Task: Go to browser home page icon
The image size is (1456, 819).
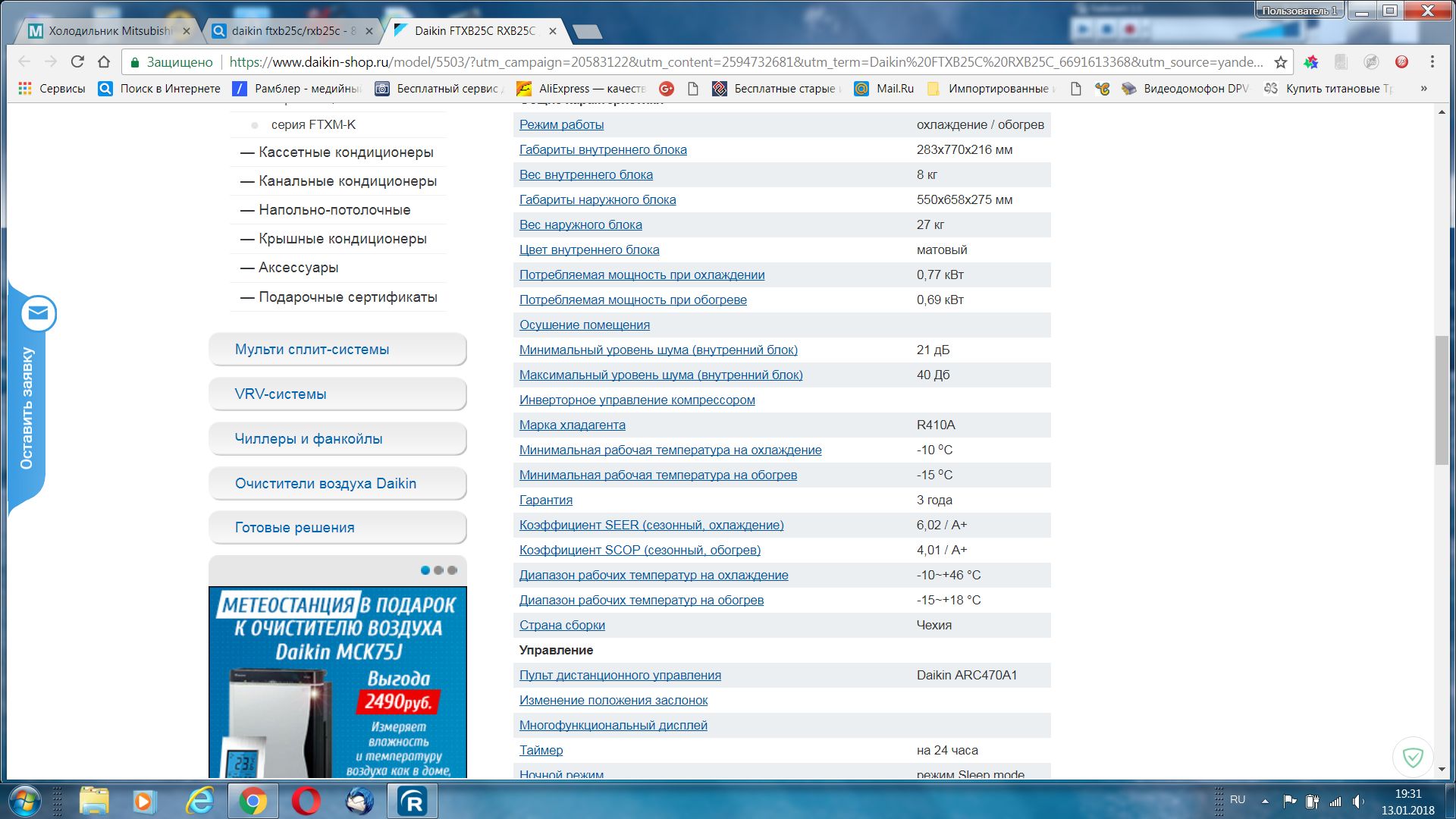Action: 104,61
